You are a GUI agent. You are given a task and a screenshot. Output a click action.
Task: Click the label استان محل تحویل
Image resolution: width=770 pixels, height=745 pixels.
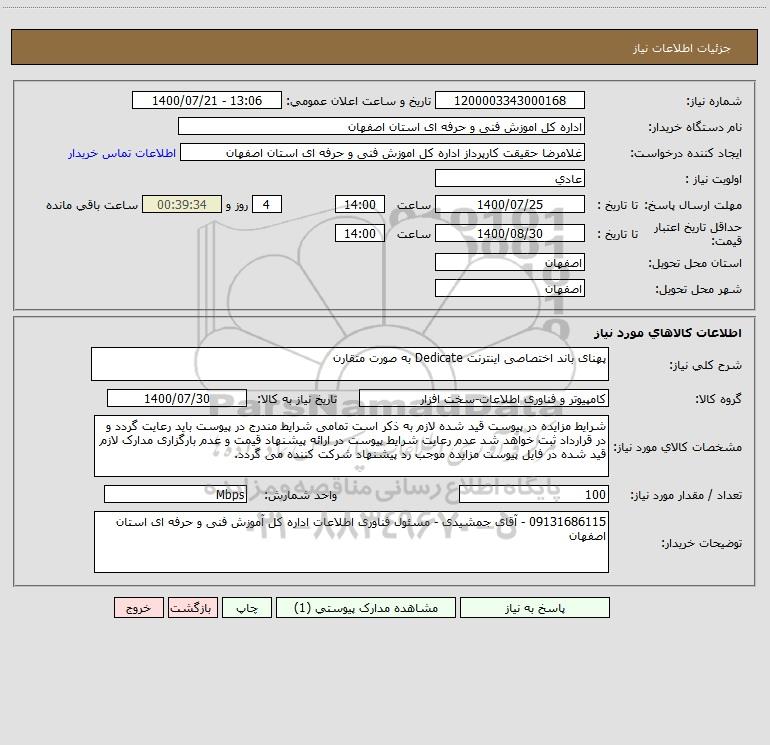click(x=695, y=264)
